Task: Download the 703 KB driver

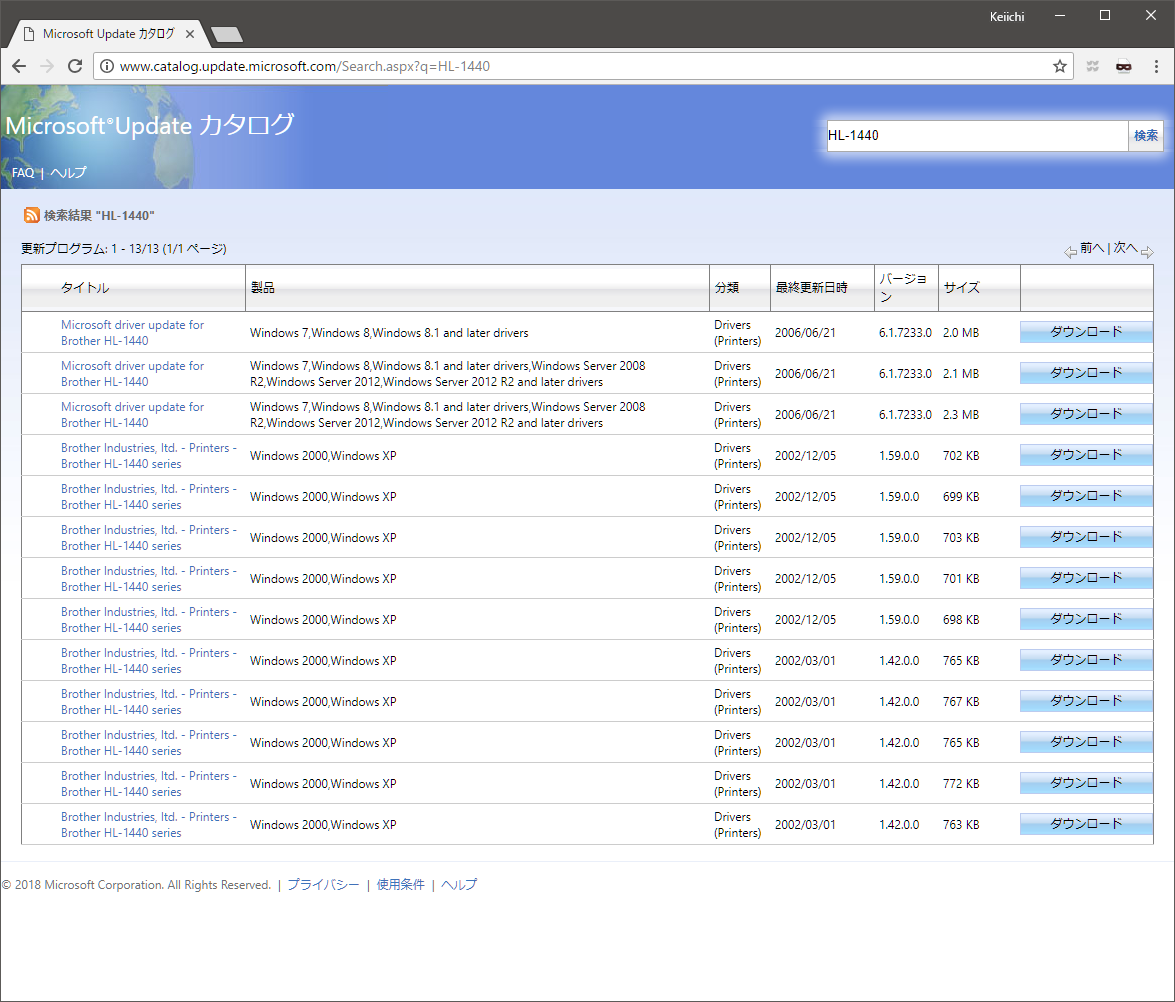Action: pos(1086,537)
